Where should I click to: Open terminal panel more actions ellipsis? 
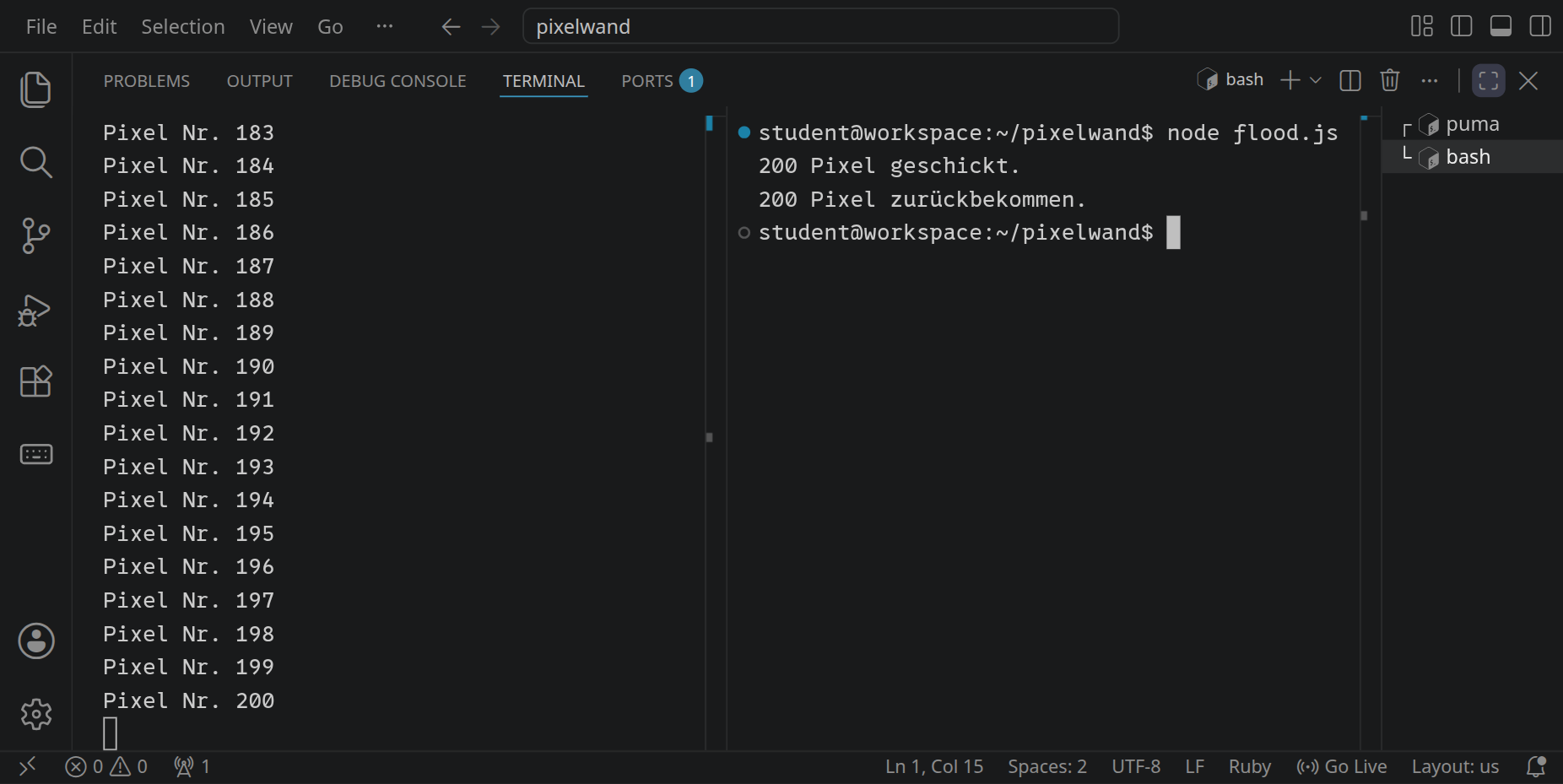[x=1429, y=81]
